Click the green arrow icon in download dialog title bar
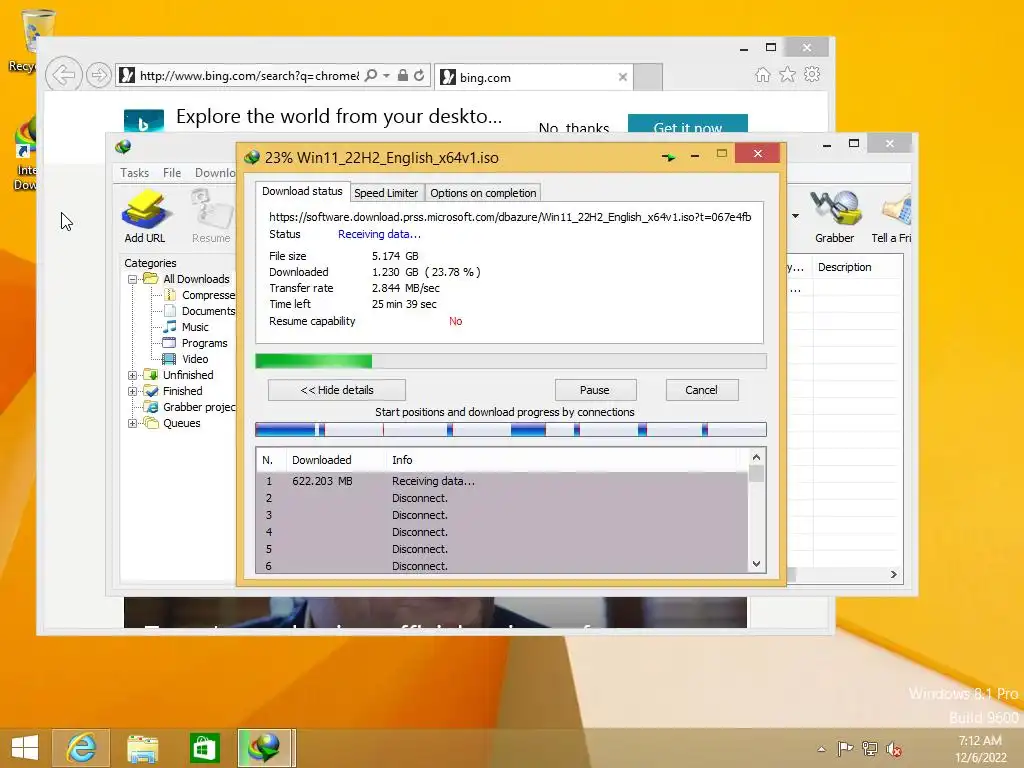The width and height of the screenshot is (1024, 768). point(667,157)
